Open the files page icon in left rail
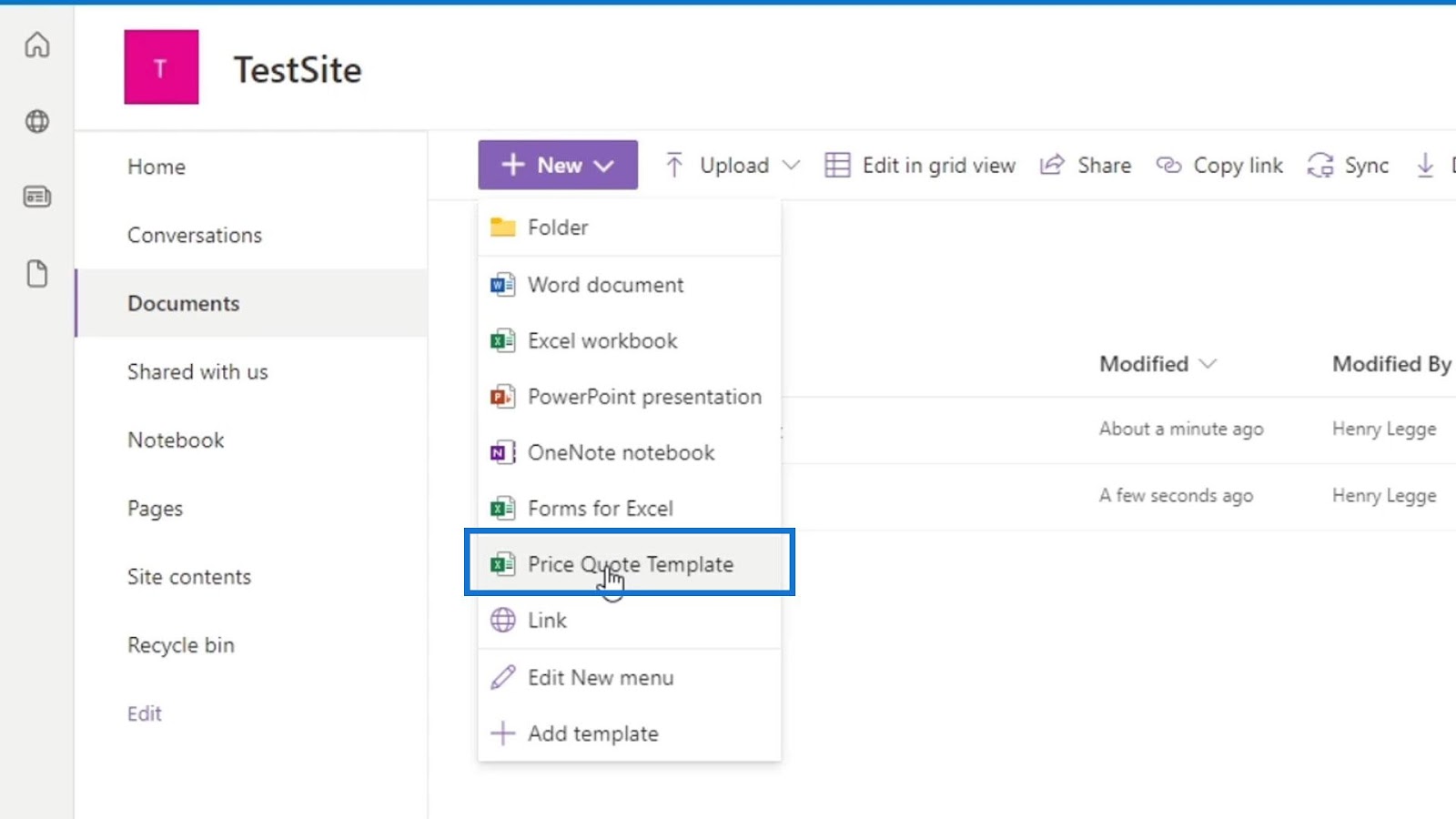Screen dimensions: 1456x819 (37, 274)
